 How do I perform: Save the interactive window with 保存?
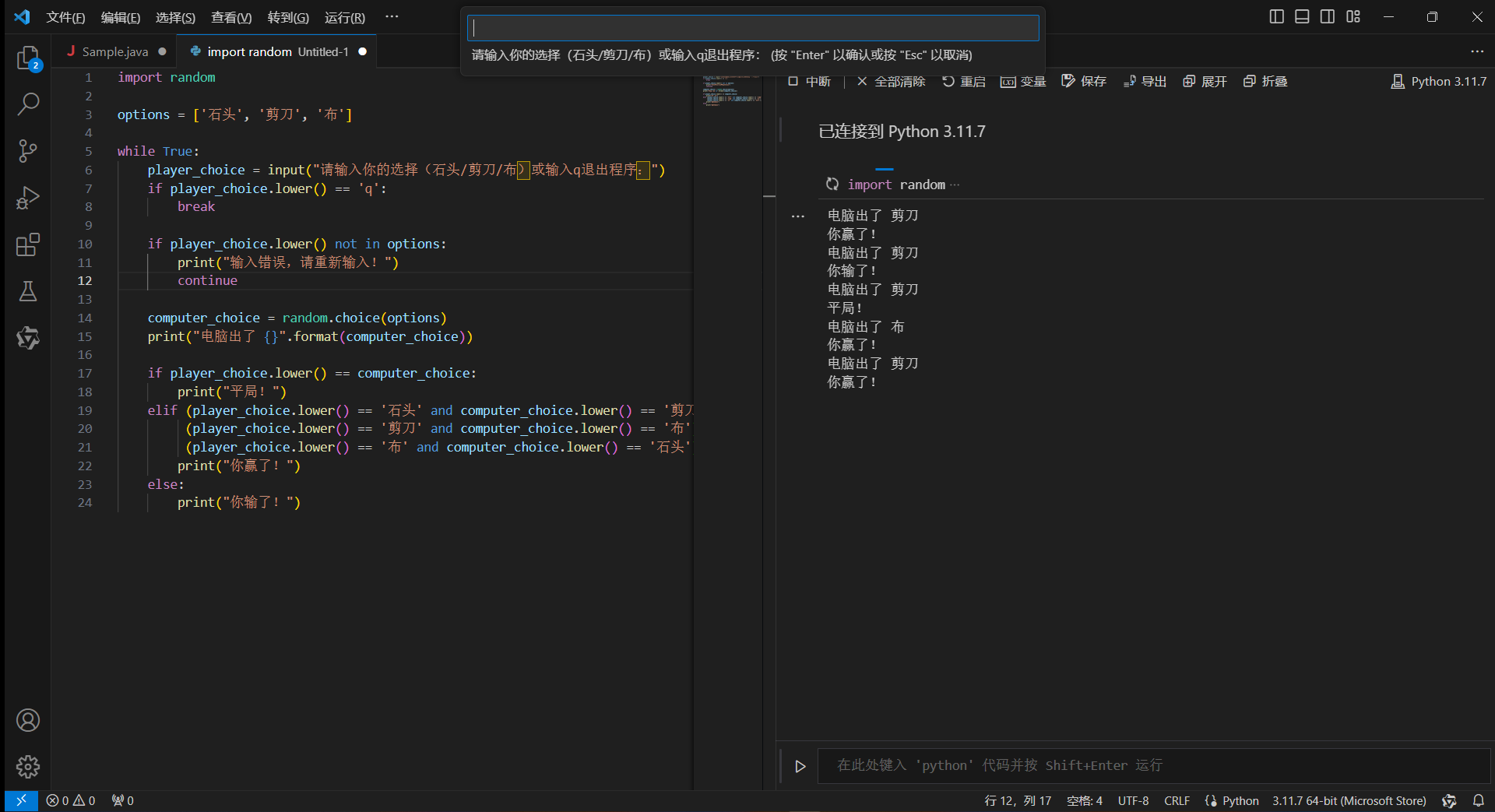[x=1084, y=81]
